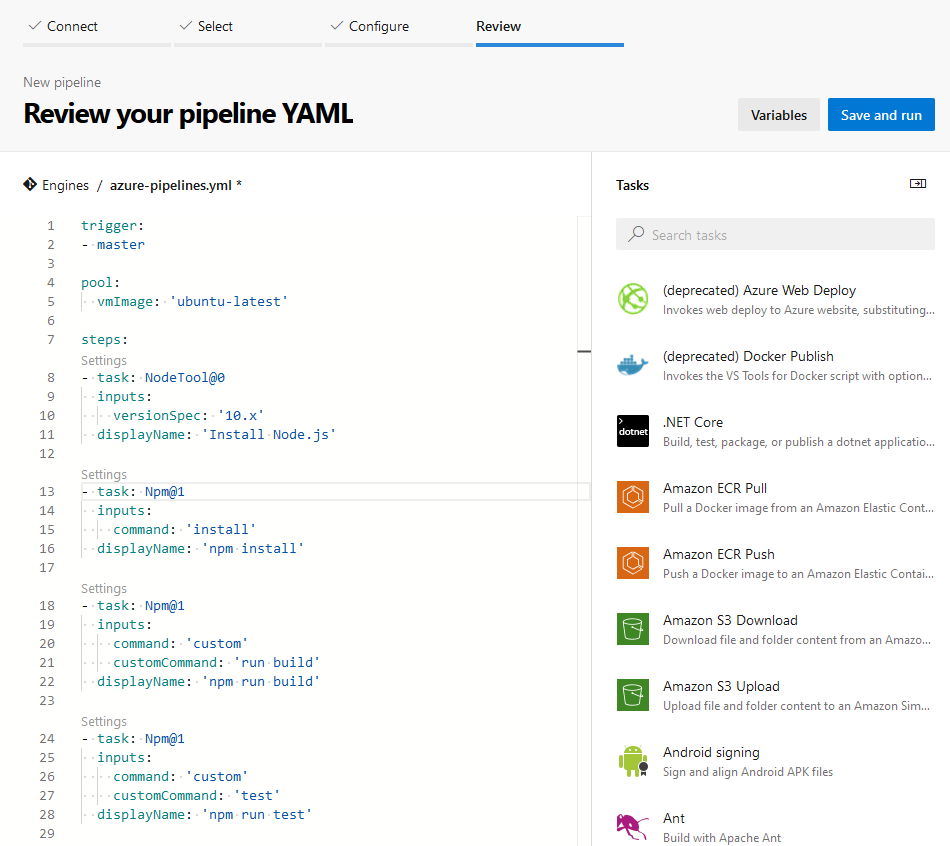Click the Ant task icon
This screenshot has width=950, height=846.
pos(632,826)
